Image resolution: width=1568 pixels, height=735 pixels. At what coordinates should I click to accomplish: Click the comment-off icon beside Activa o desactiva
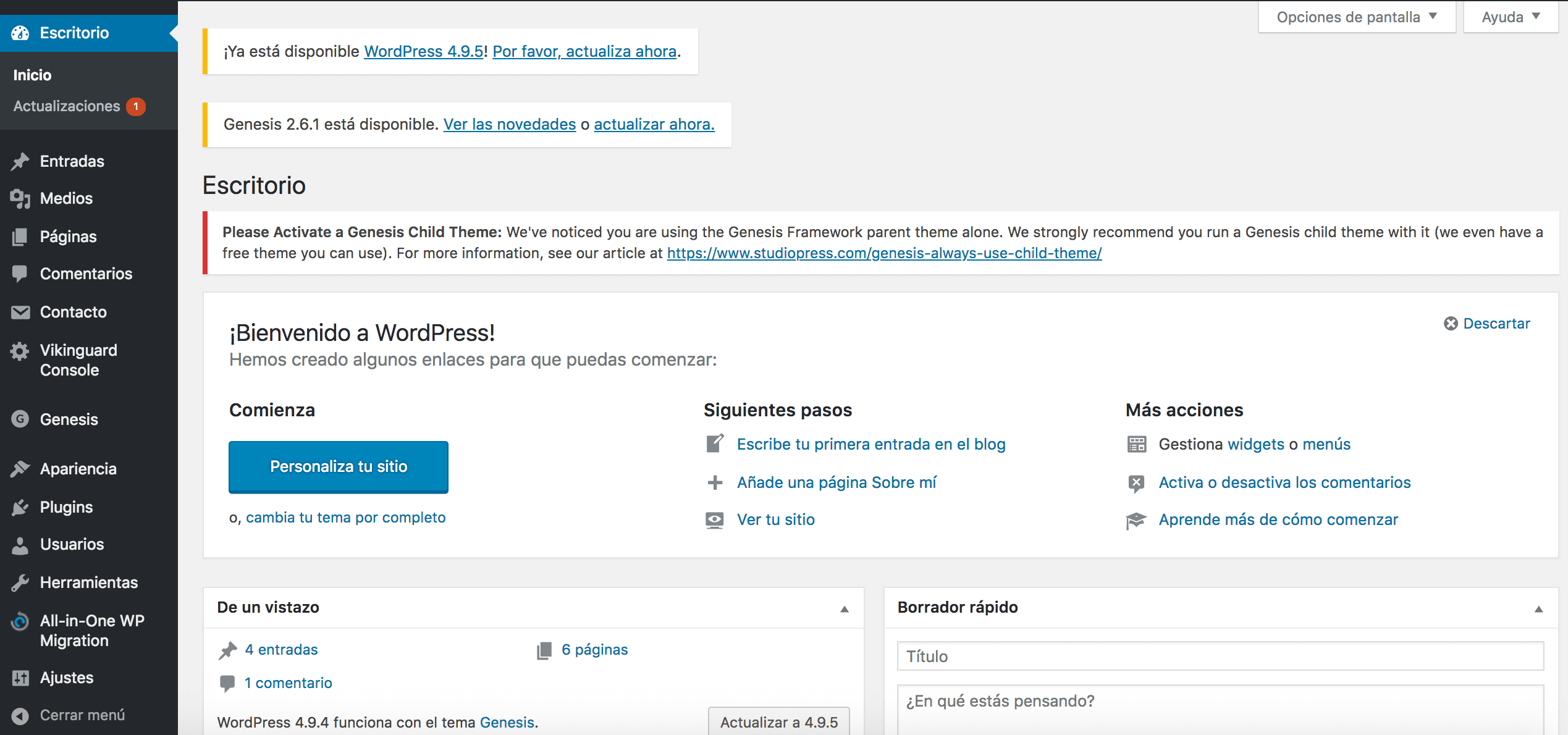[x=1137, y=483]
